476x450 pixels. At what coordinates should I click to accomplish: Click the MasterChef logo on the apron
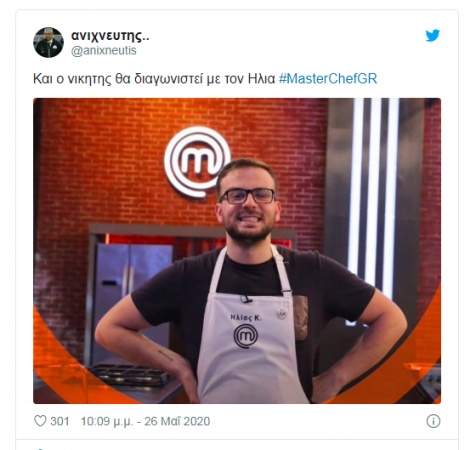tap(246, 336)
